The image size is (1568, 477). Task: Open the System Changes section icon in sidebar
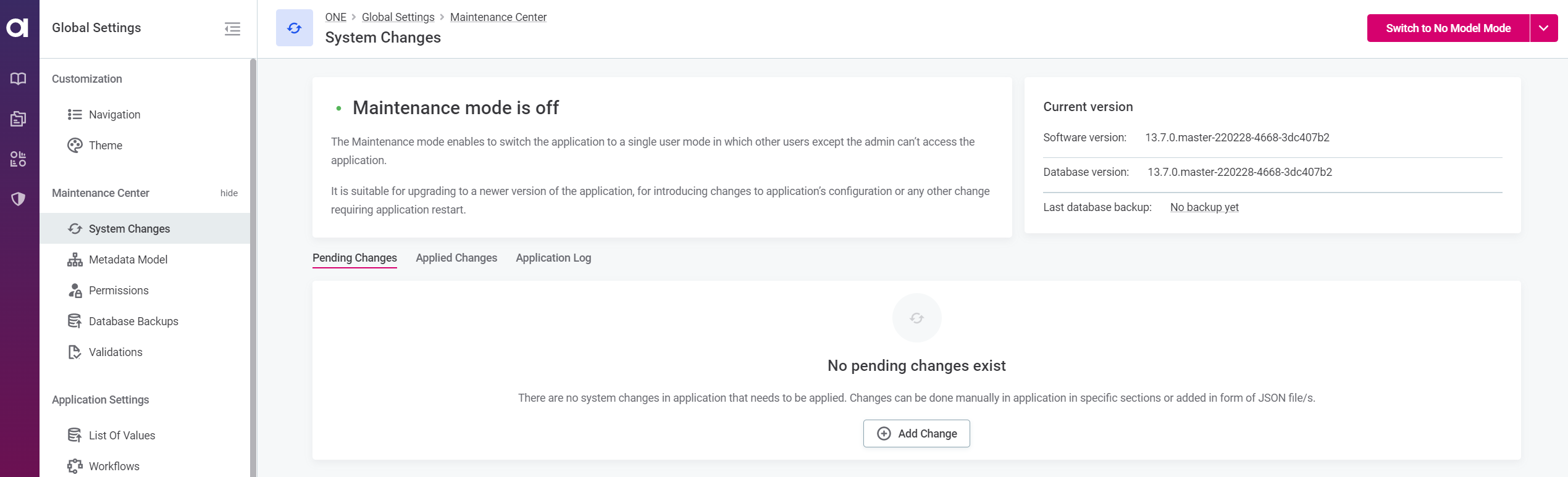75,228
